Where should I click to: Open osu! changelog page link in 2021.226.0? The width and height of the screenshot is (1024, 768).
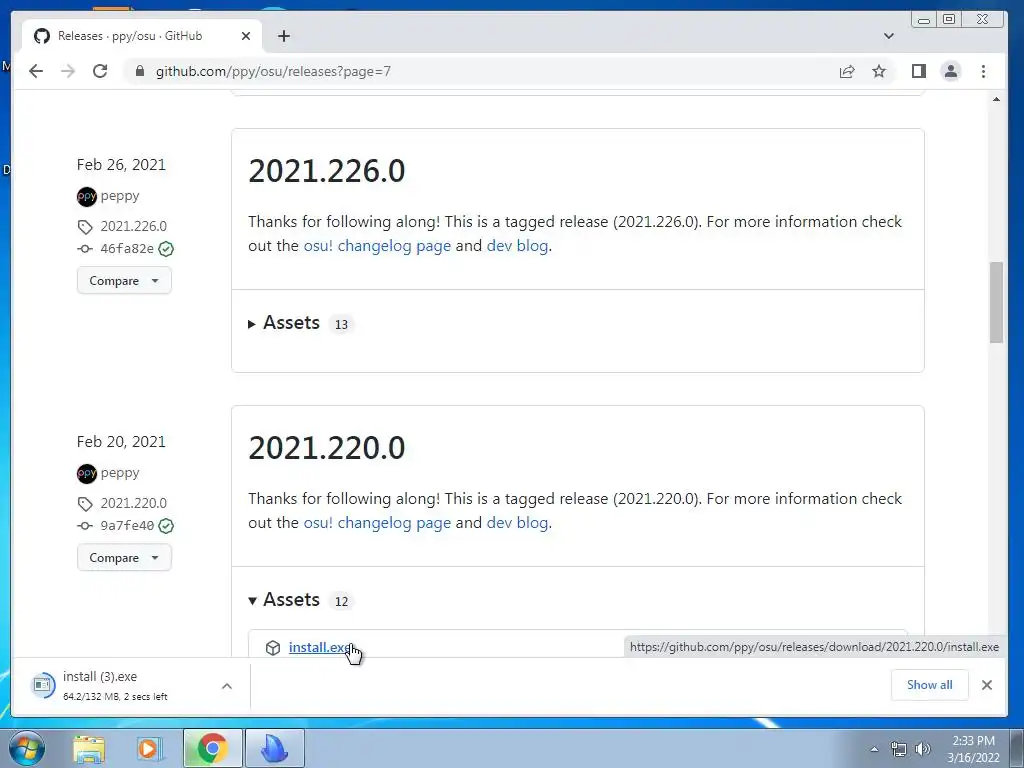[x=377, y=246]
